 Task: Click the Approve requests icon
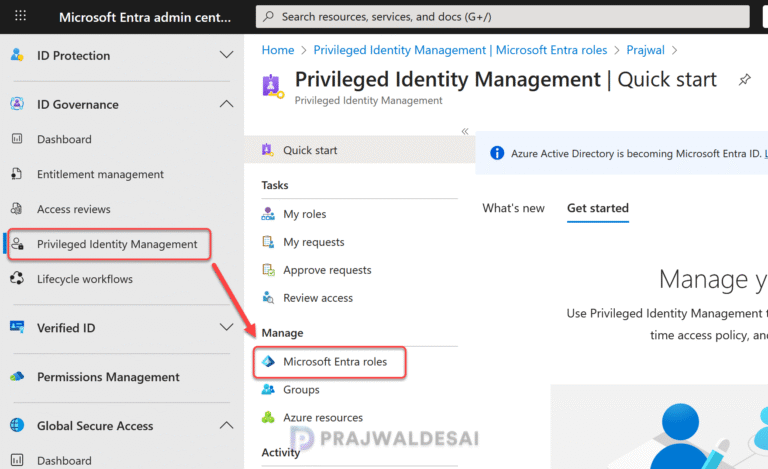coord(268,270)
